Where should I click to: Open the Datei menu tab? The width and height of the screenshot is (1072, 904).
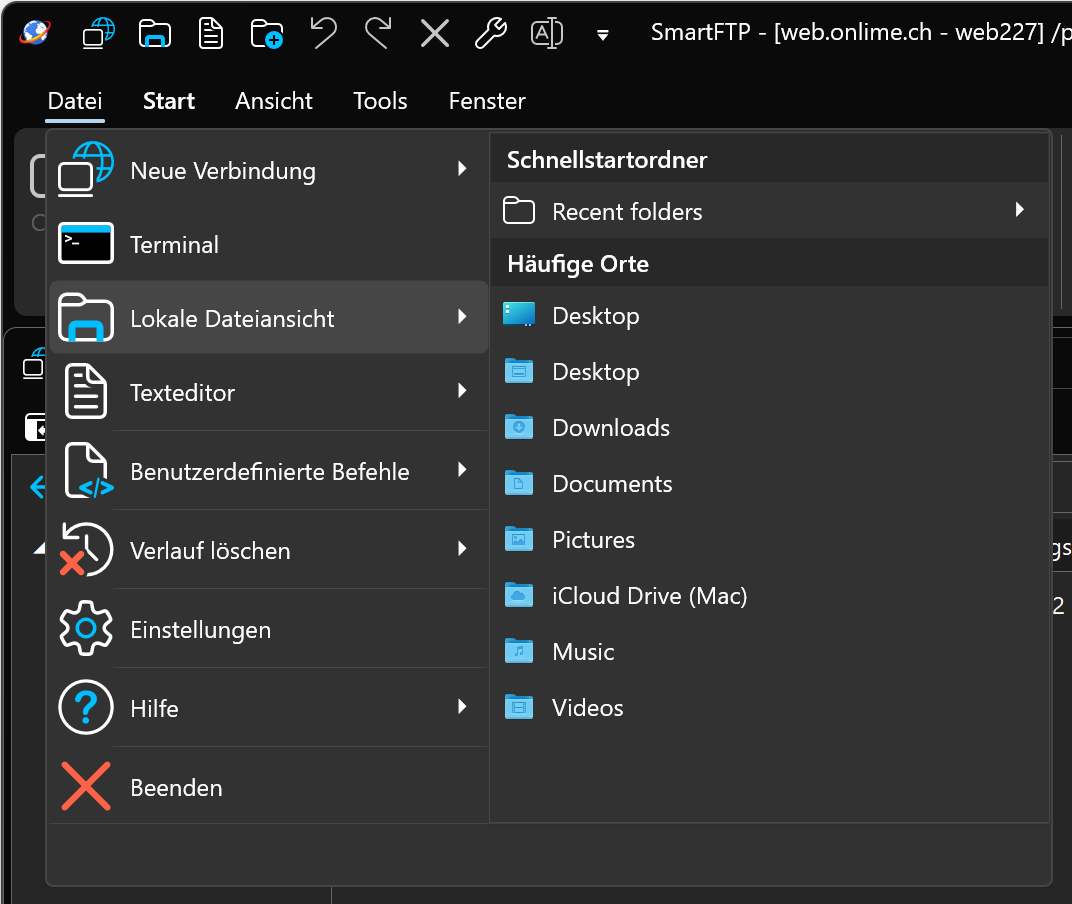[75, 101]
